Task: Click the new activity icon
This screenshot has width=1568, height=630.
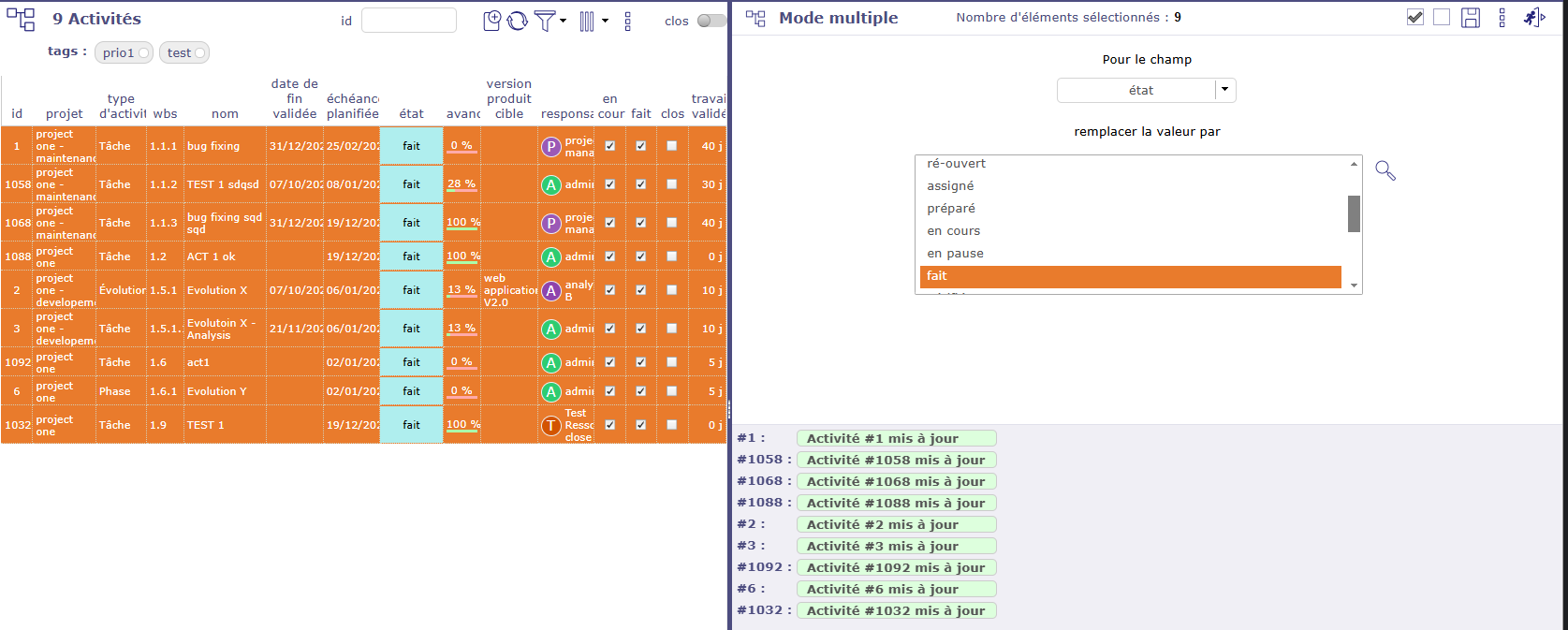Action: click(491, 21)
